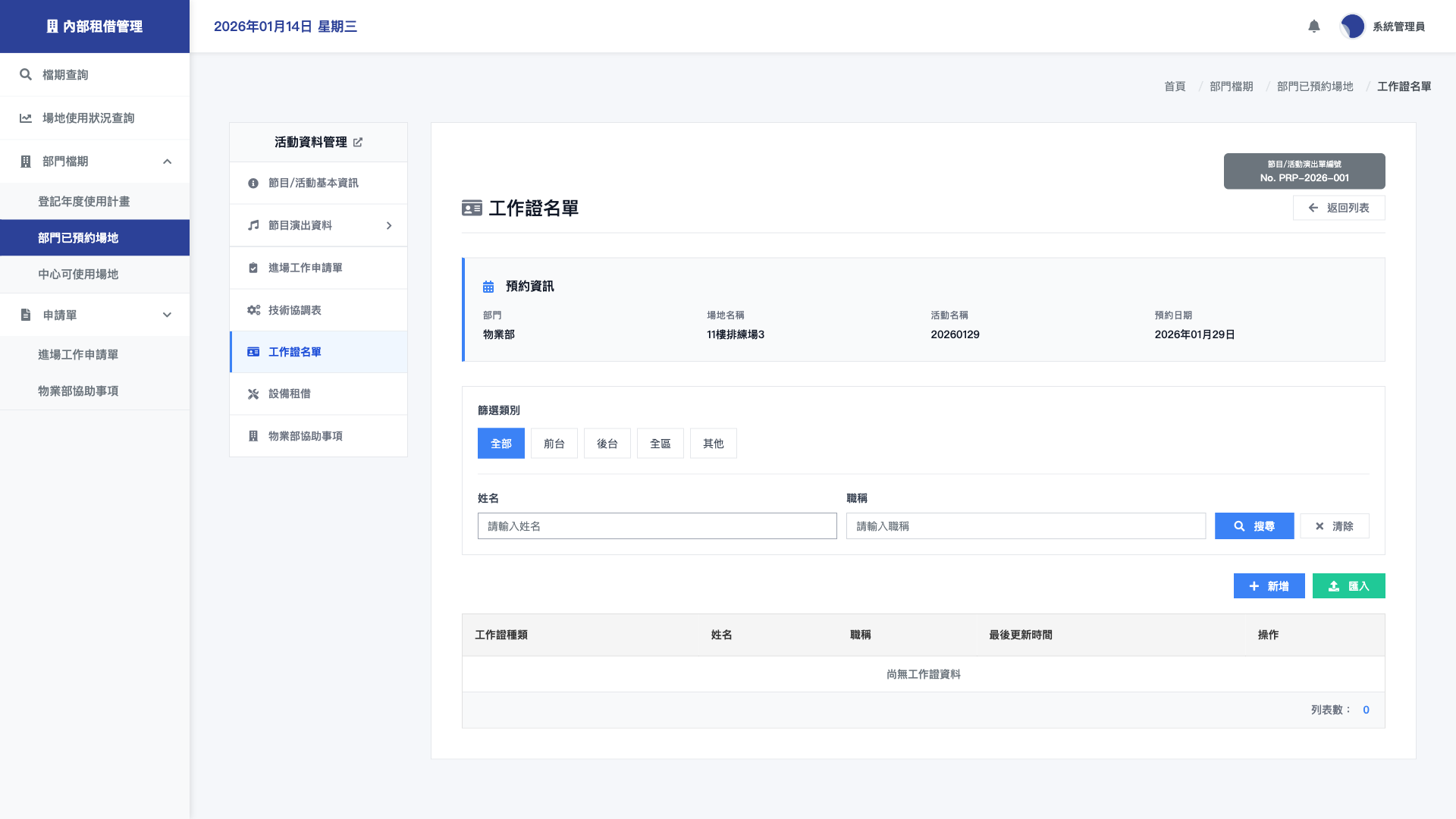This screenshot has width=1456, height=819.
Task: Select the 前台 filter category
Action: pos(554,444)
